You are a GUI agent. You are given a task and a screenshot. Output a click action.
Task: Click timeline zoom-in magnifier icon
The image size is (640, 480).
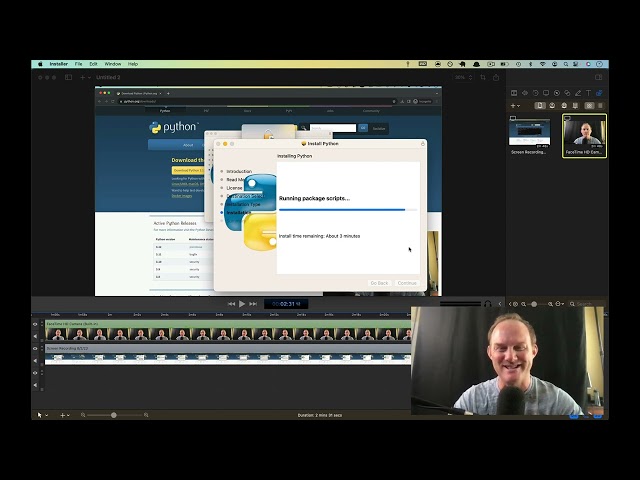click(x=146, y=415)
